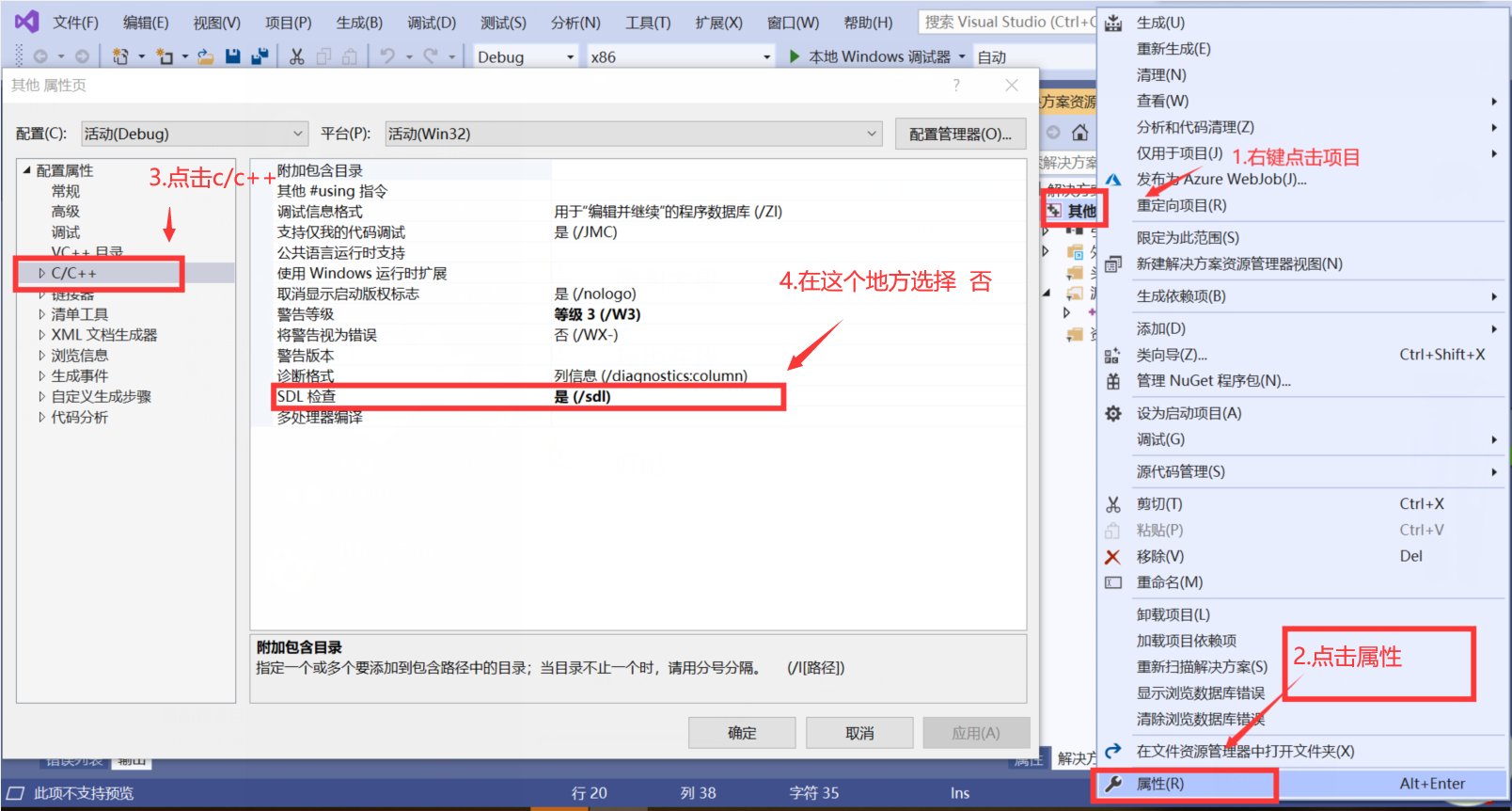Click the help question mark in 属性页 dialog

point(956,86)
